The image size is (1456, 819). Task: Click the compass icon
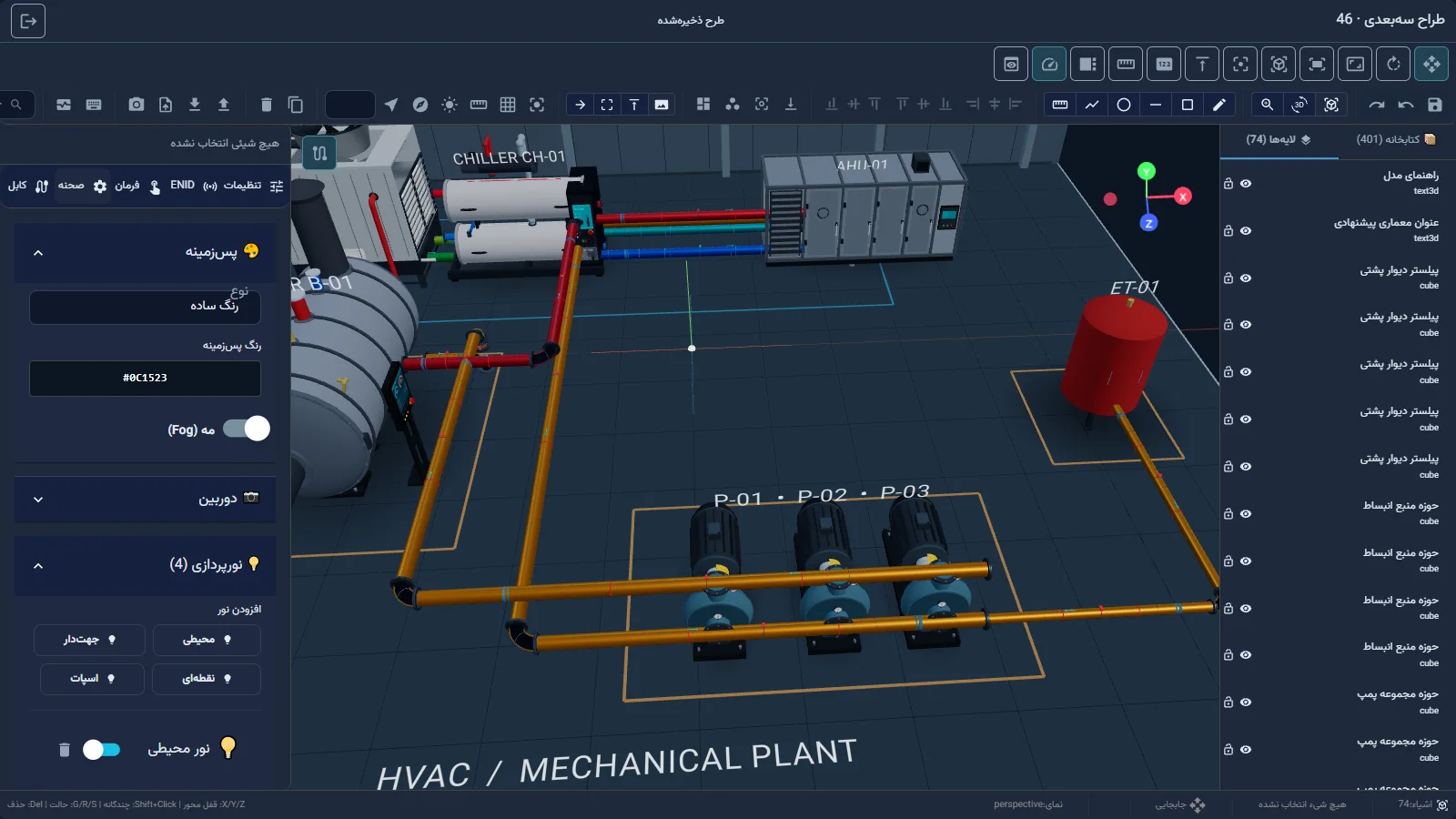(x=420, y=105)
